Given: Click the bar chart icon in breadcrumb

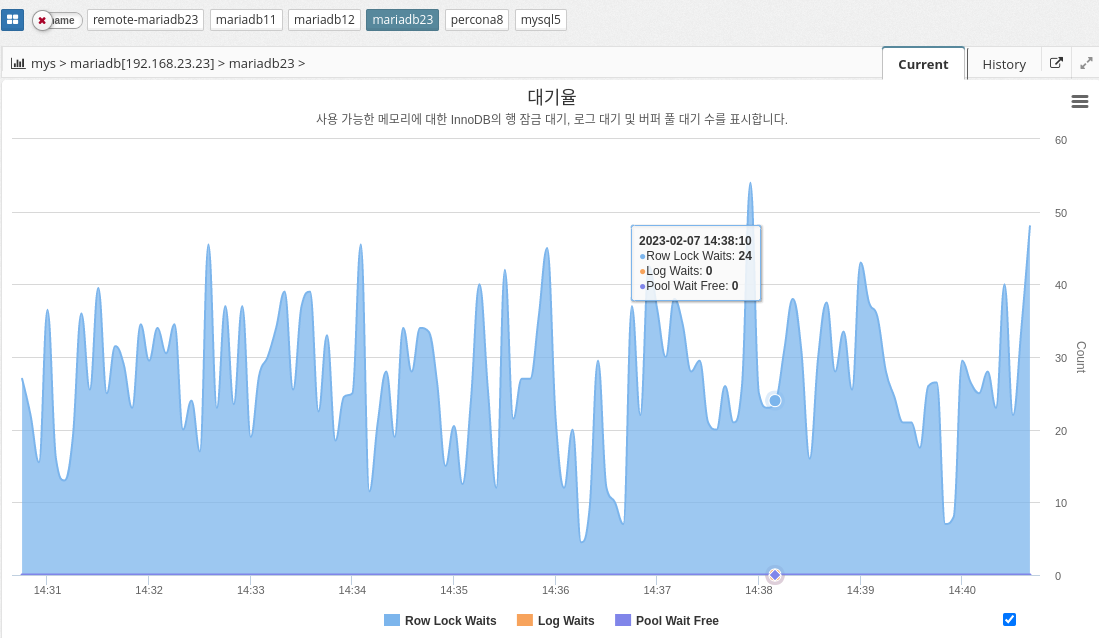Looking at the screenshot, I should [x=18, y=63].
